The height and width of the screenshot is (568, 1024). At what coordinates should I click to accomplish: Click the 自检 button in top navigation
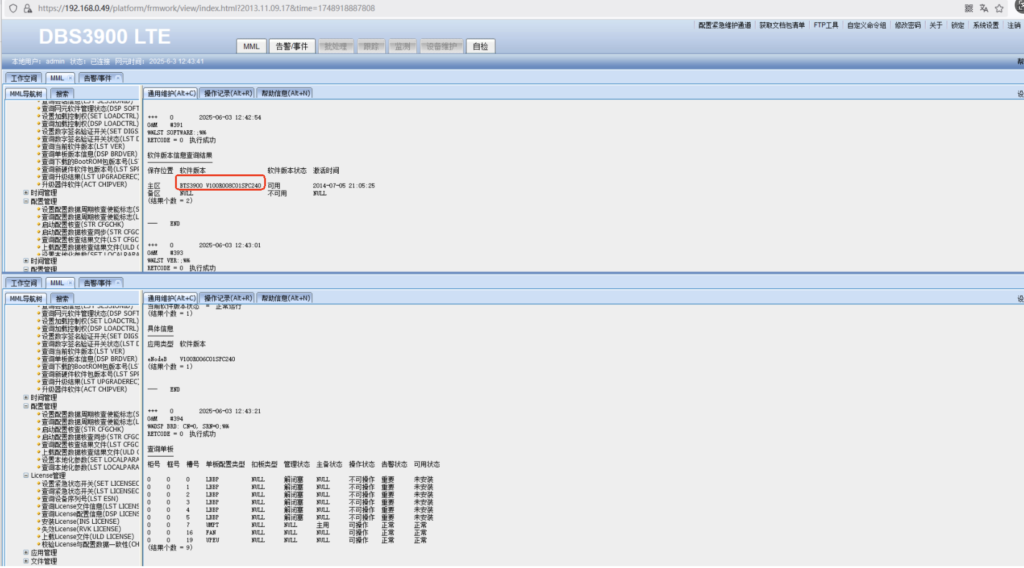click(x=480, y=46)
